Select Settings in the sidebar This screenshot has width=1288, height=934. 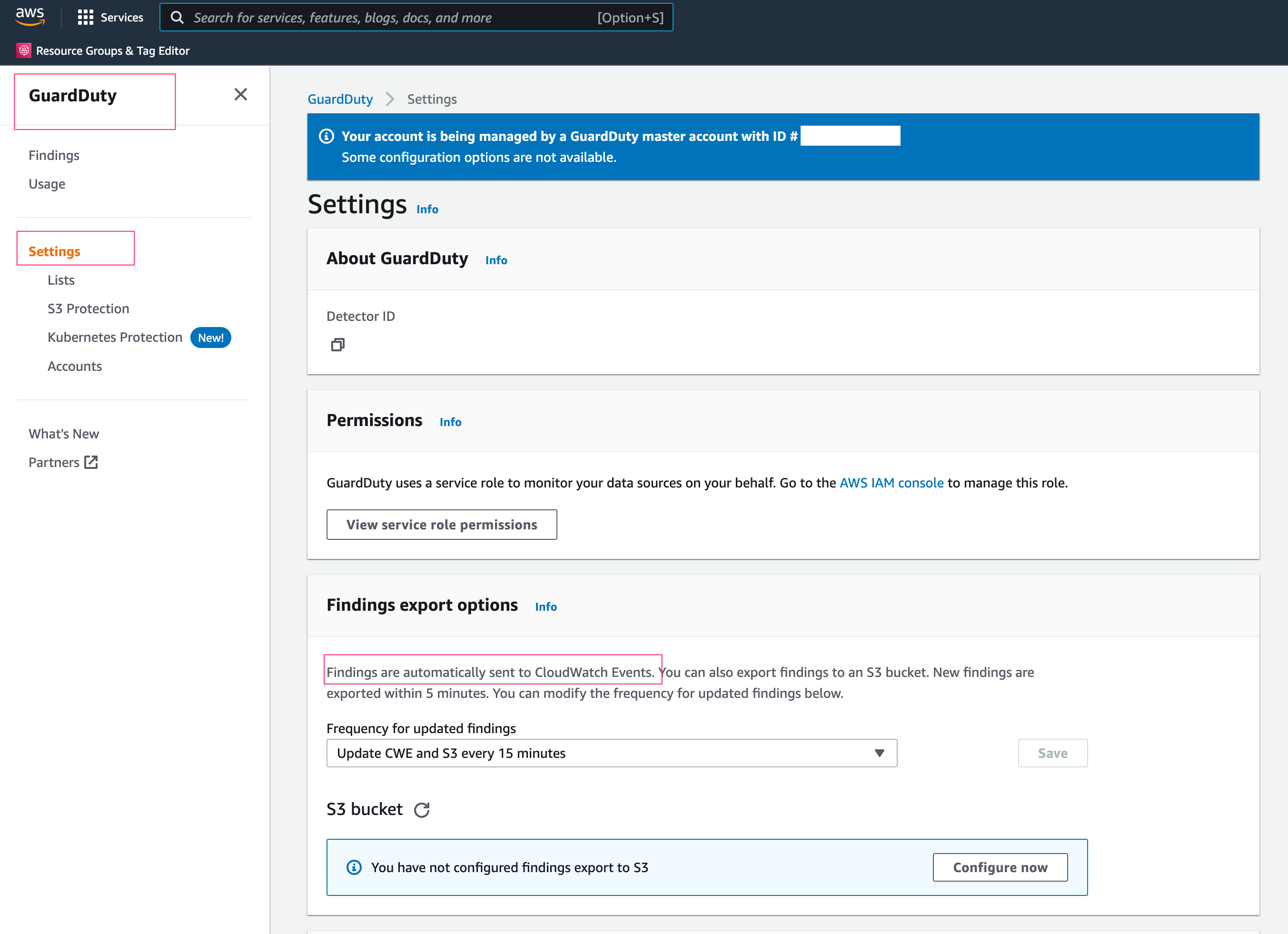pyautogui.click(x=55, y=251)
